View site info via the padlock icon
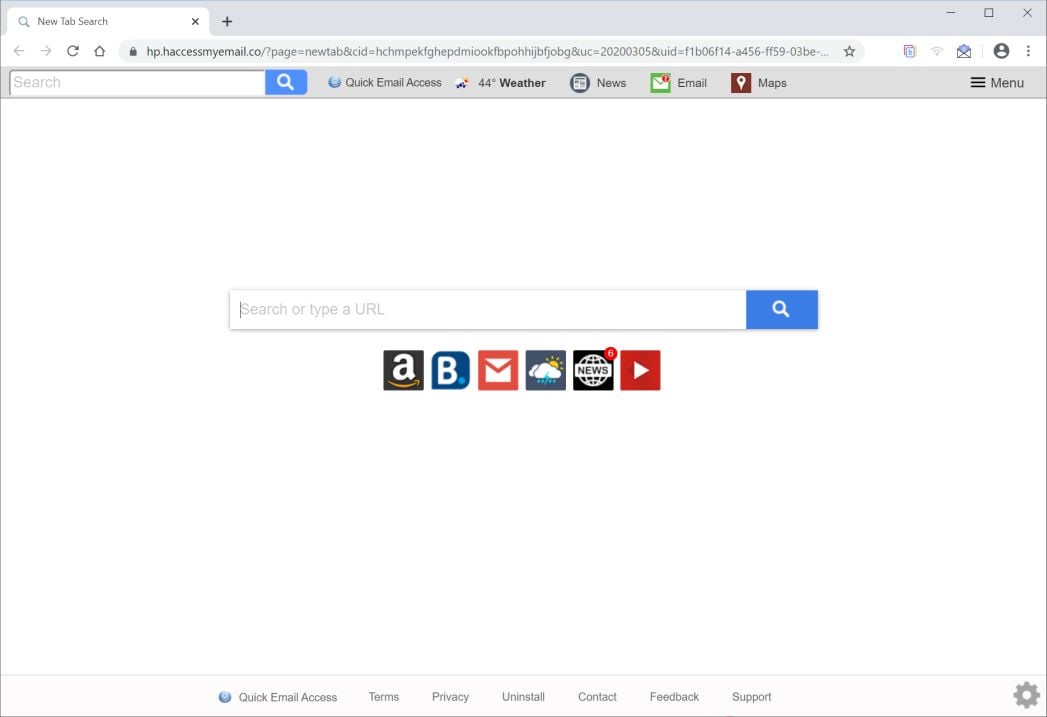The width and height of the screenshot is (1047, 717). 133,51
